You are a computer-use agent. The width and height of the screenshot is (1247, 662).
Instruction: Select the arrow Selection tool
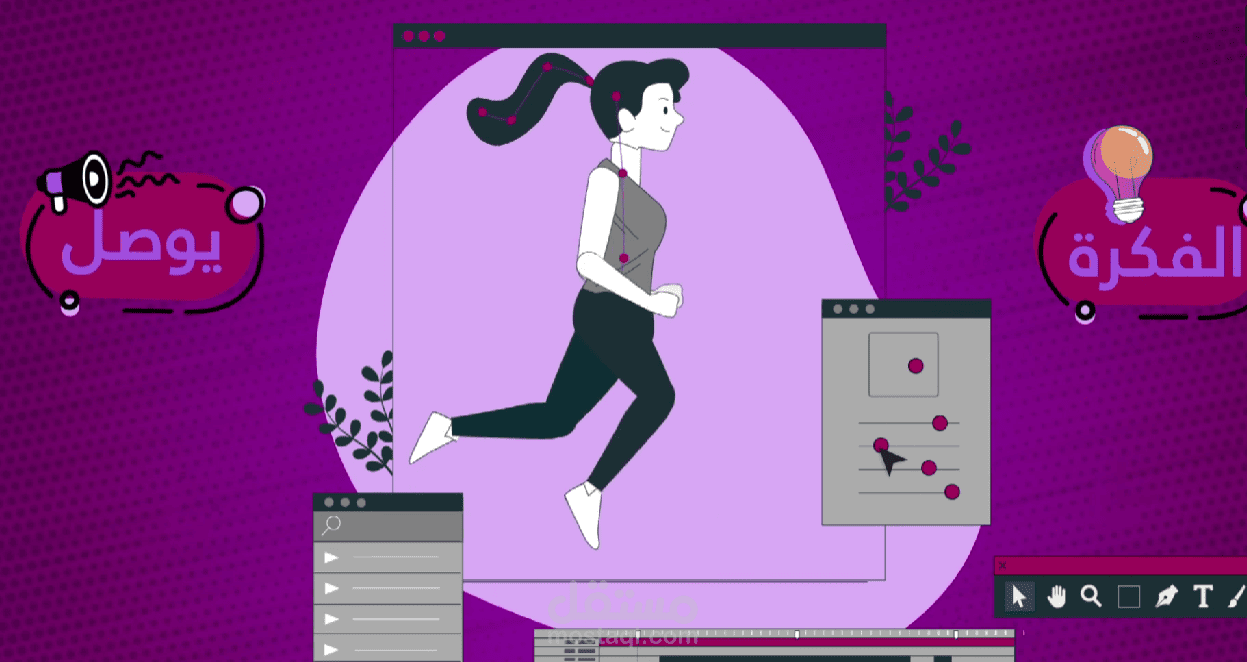coord(1019,597)
